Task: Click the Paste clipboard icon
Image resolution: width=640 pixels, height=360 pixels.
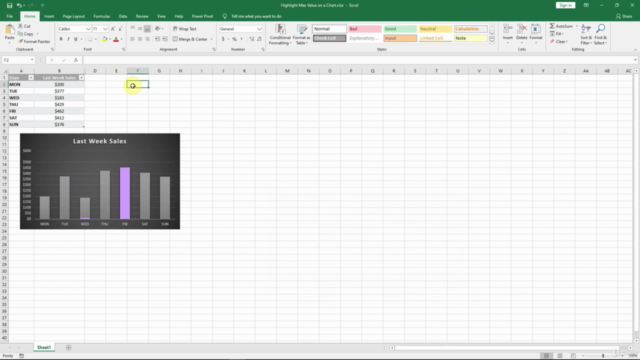Action: [x=9, y=30]
